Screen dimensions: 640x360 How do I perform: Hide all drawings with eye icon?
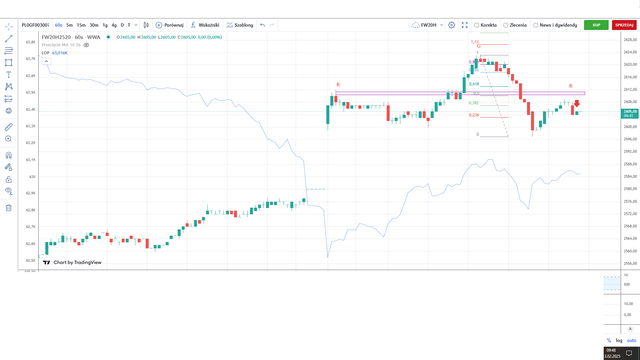[9, 191]
